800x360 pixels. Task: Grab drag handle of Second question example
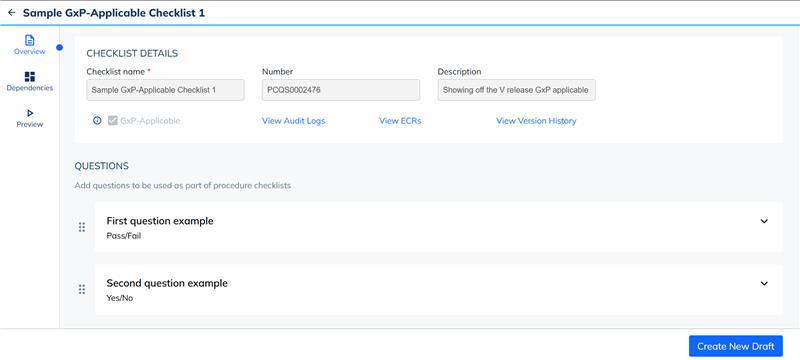click(x=82, y=290)
